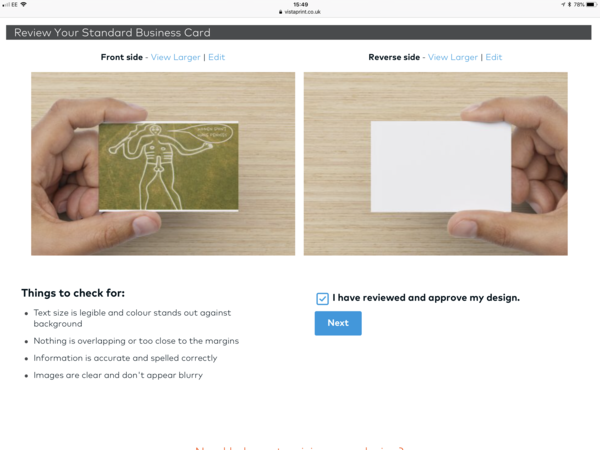600x450 pixels.
Task: Click the blue Next button
Action: coord(338,323)
